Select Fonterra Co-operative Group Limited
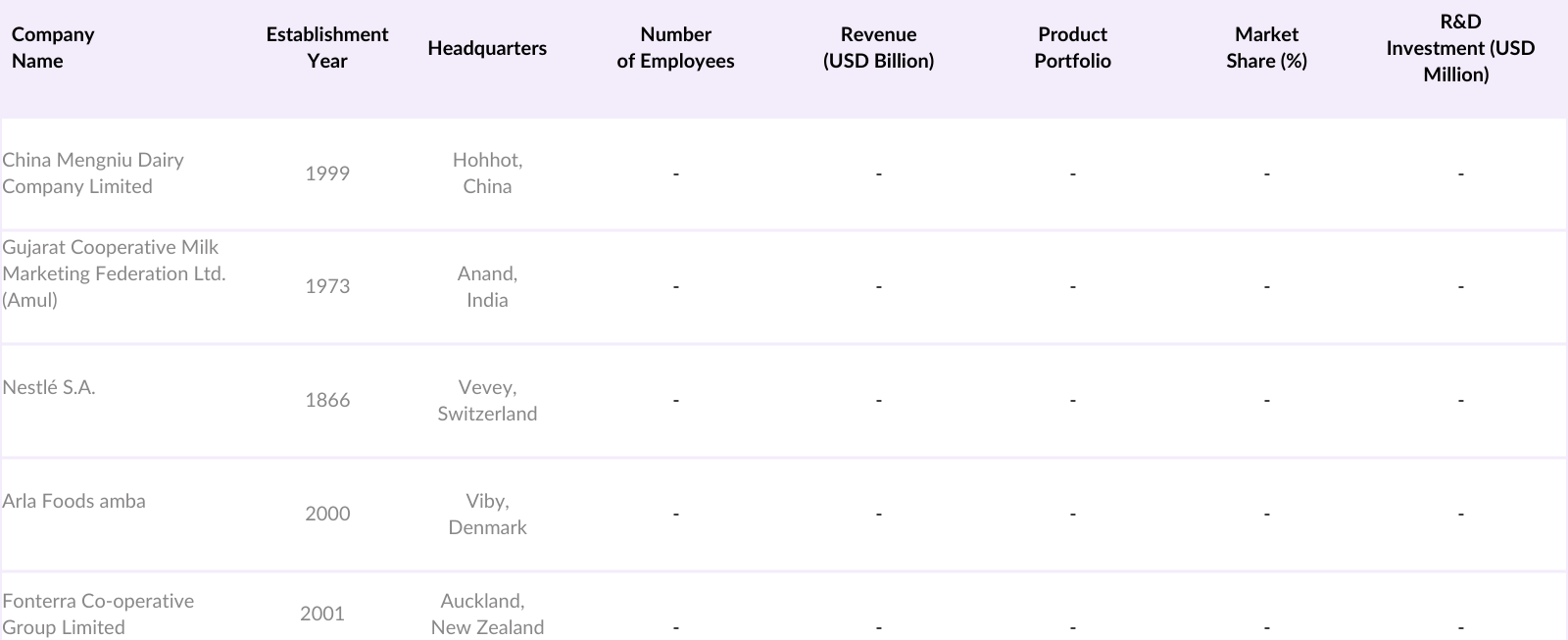Screen dimensions: 1568x640 pyautogui.click(x=98, y=614)
